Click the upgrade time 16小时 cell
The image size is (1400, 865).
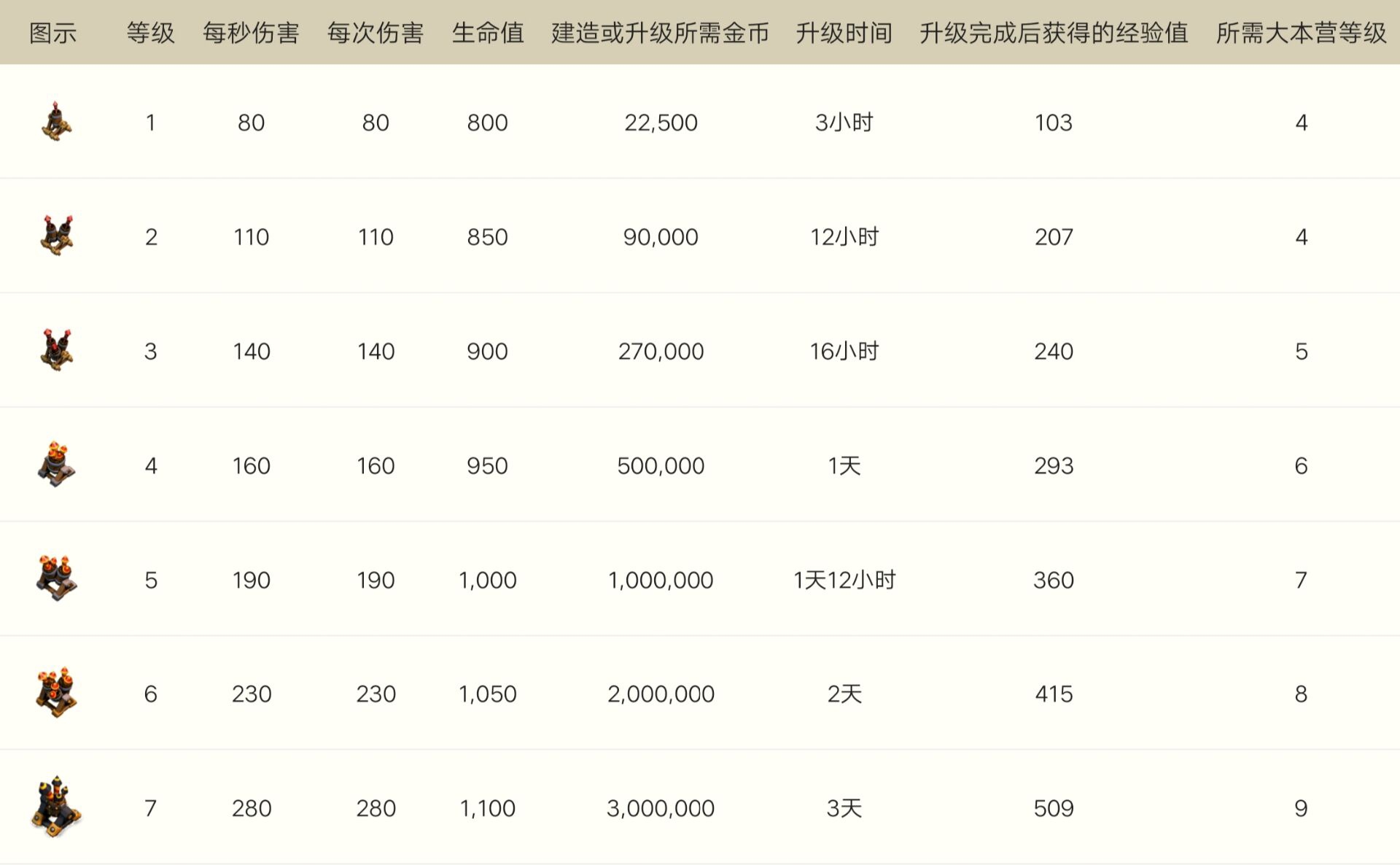pyautogui.click(x=844, y=352)
